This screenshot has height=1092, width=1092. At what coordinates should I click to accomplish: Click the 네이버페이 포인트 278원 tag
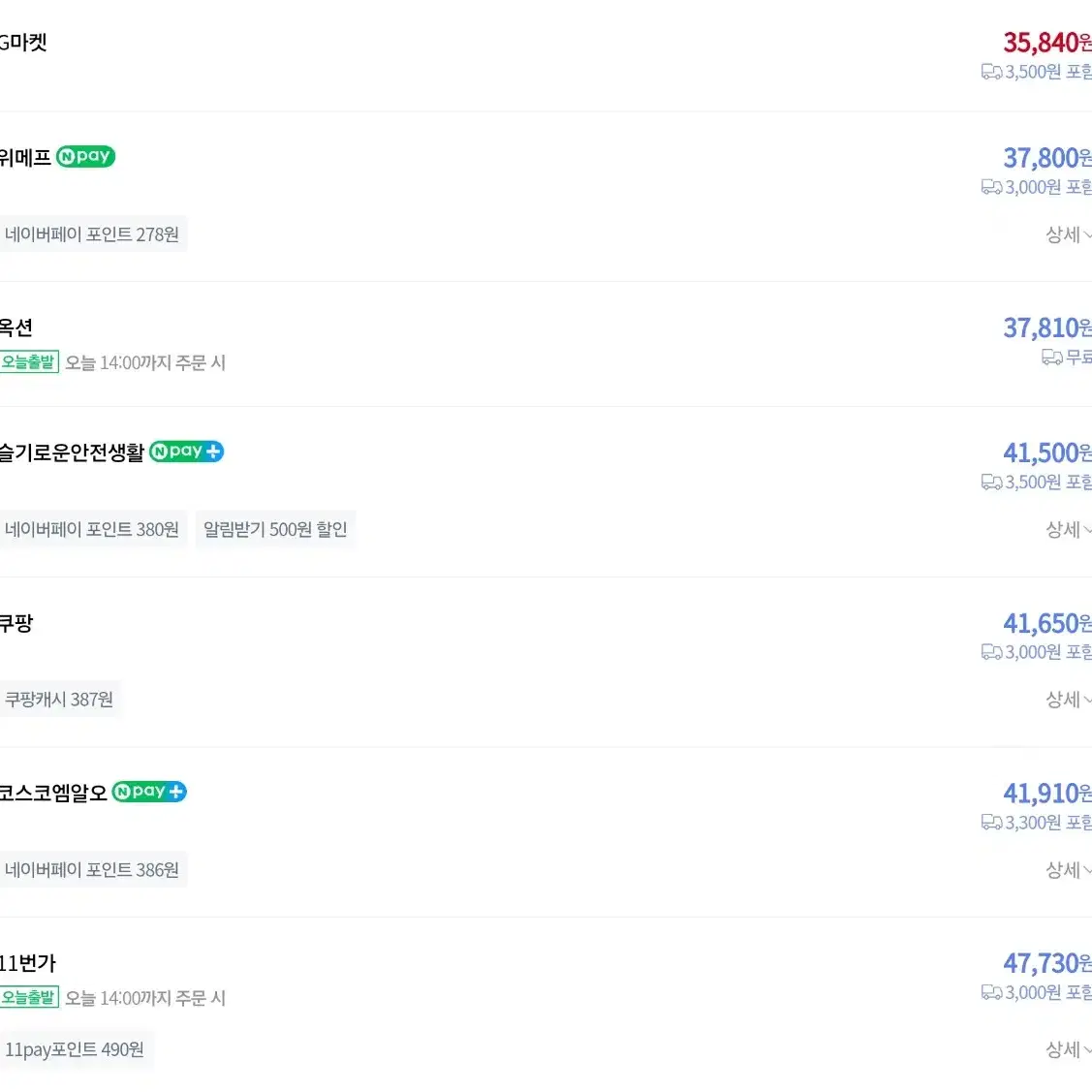tap(92, 234)
